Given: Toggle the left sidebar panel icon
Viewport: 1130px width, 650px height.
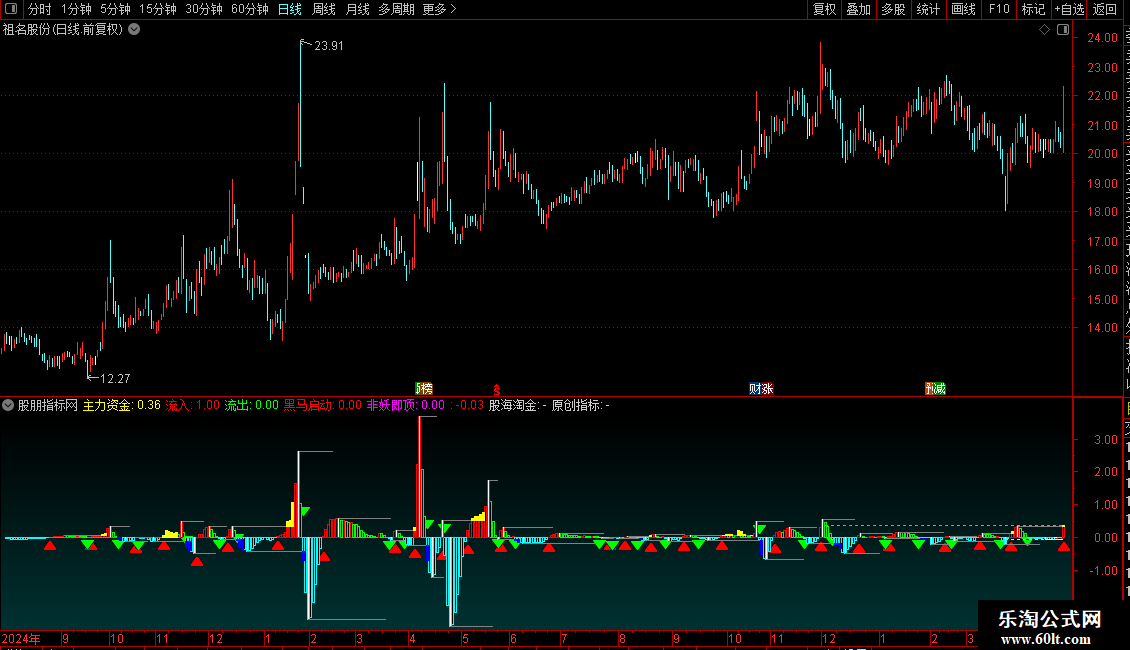Looking at the screenshot, I should coord(11,9).
